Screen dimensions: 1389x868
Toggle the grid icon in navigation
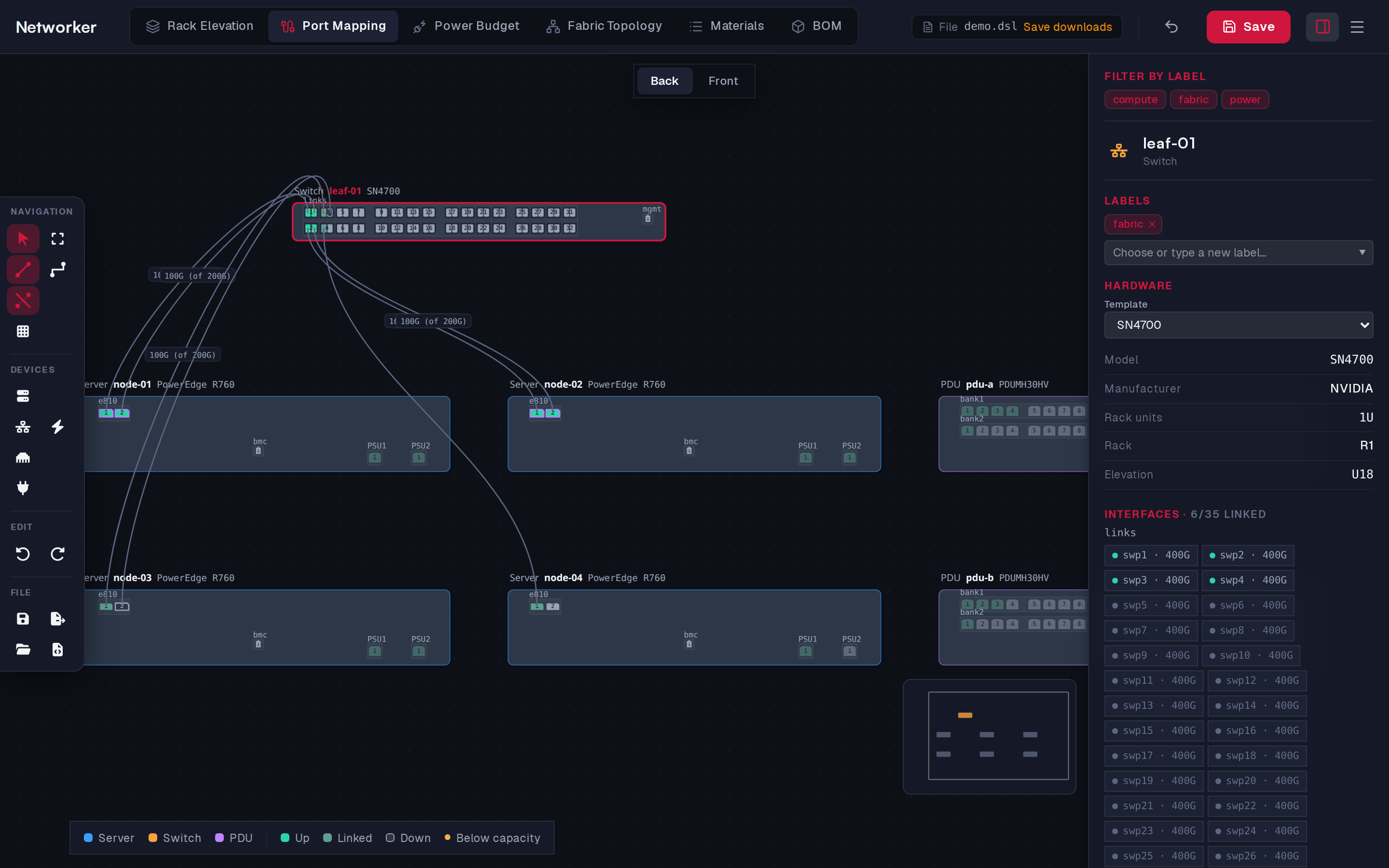click(x=23, y=331)
